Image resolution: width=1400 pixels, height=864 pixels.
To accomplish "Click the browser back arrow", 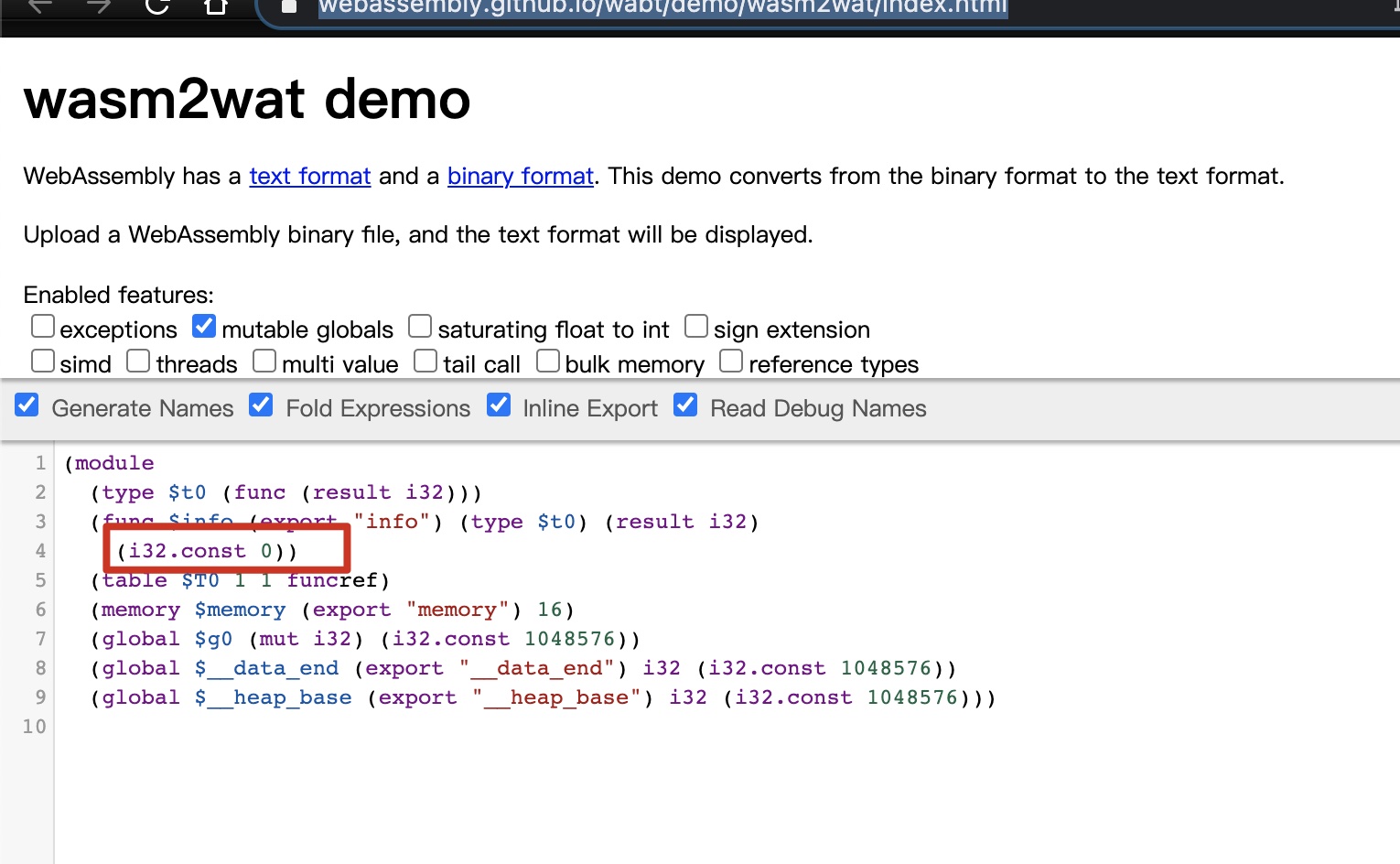I will click(x=40, y=6).
